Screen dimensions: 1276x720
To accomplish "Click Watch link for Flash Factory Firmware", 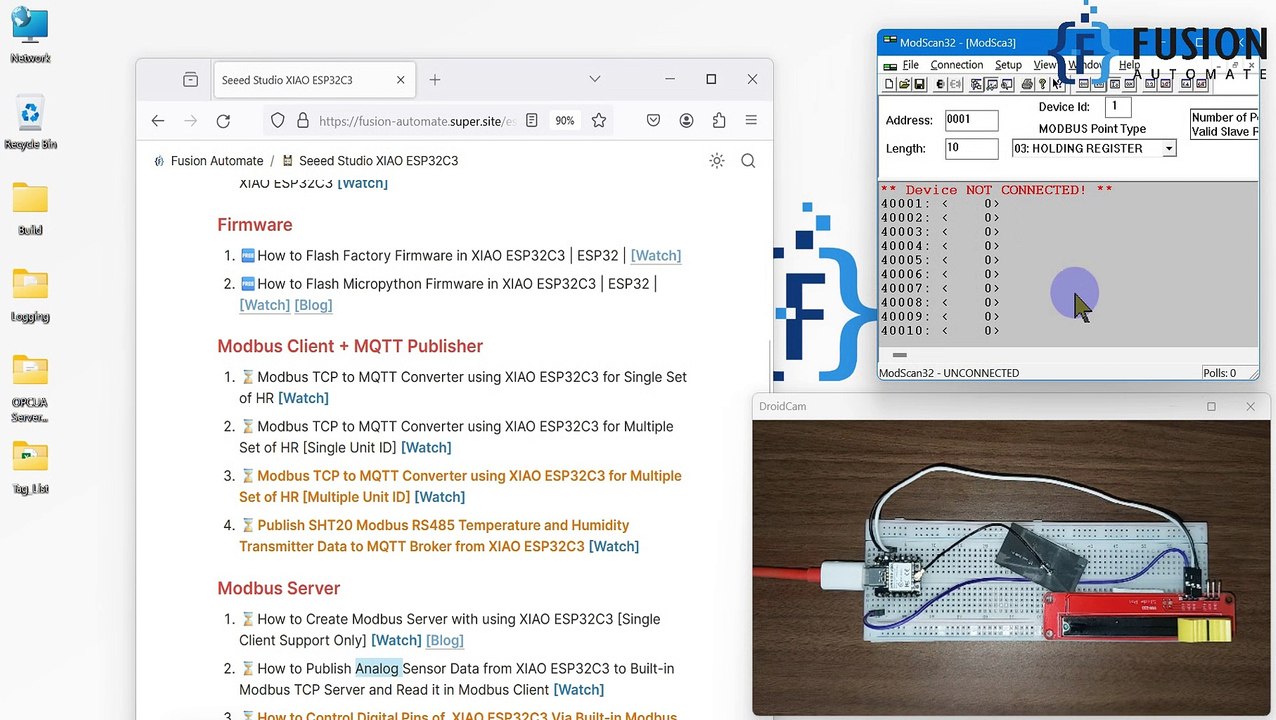I will pos(656,255).
